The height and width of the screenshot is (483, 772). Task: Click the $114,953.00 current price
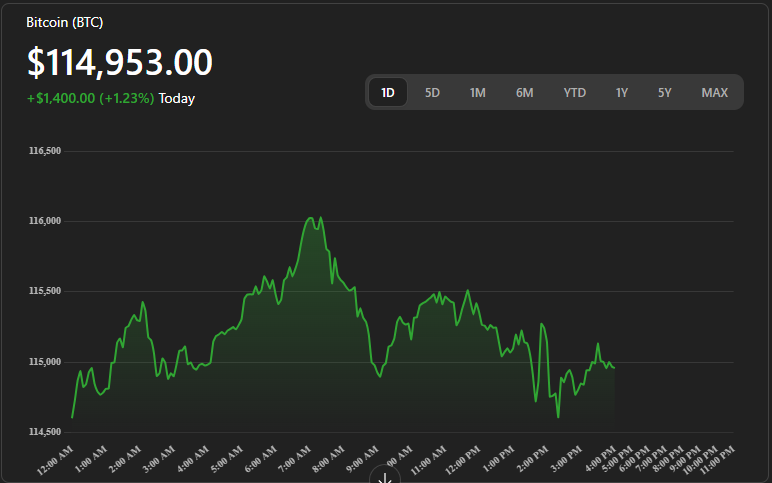(x=120, y=62)
